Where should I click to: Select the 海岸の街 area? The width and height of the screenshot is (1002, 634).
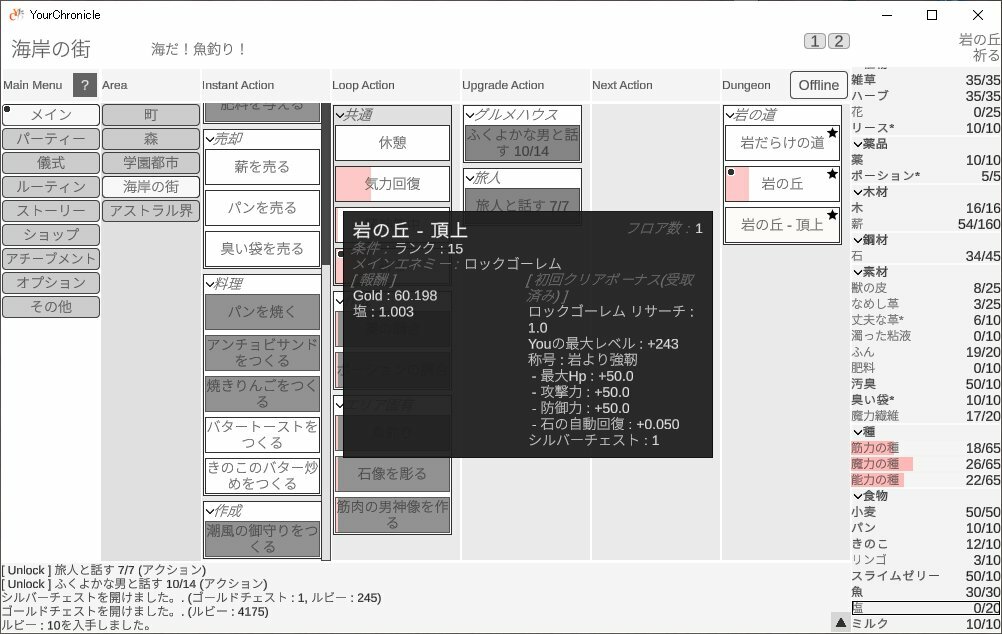[x=151, y=187]
